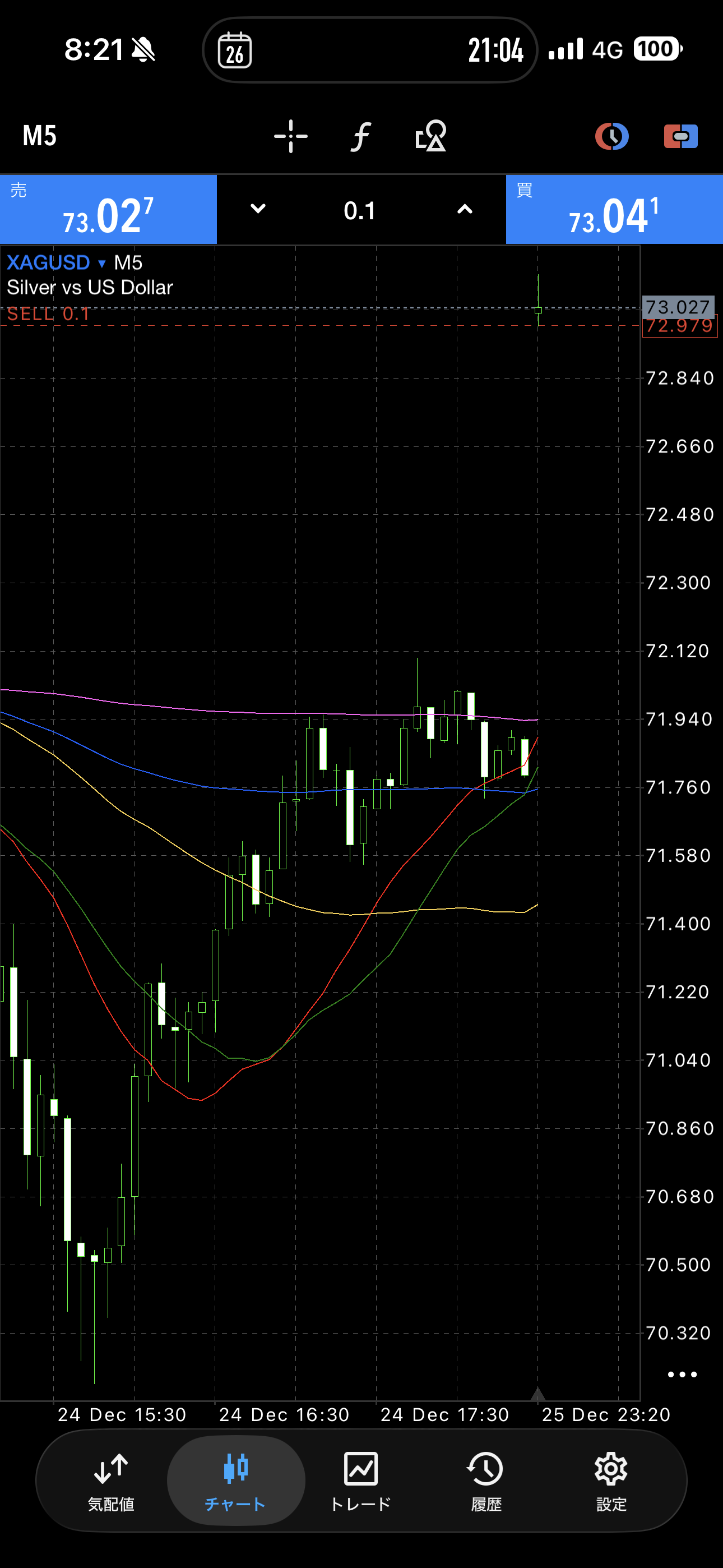This screenshot has width=723, height=1568.
Task: Open the トレード trade tab
Action: click(361, 1479)
